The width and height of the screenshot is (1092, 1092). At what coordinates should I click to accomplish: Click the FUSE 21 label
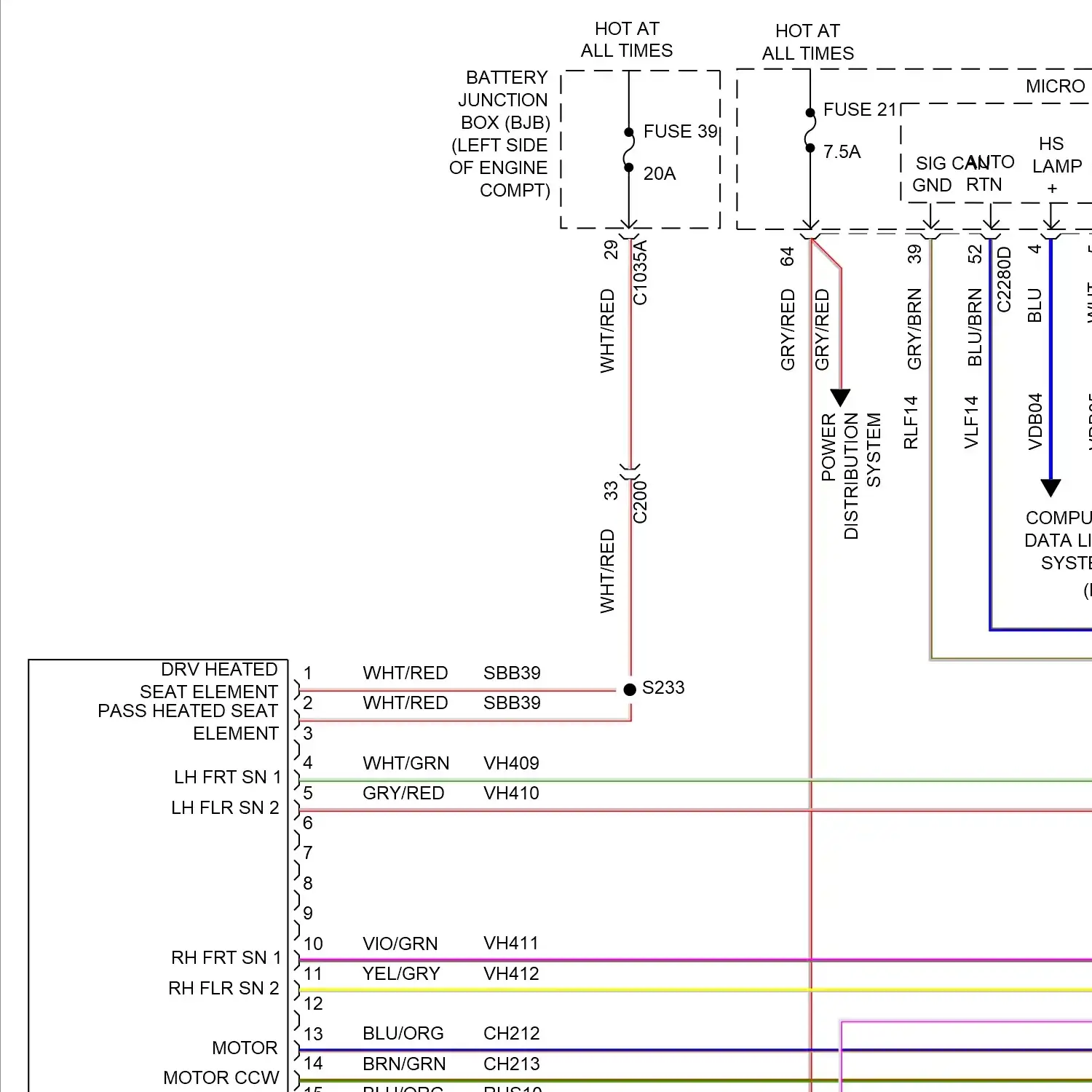coord(860,110)
